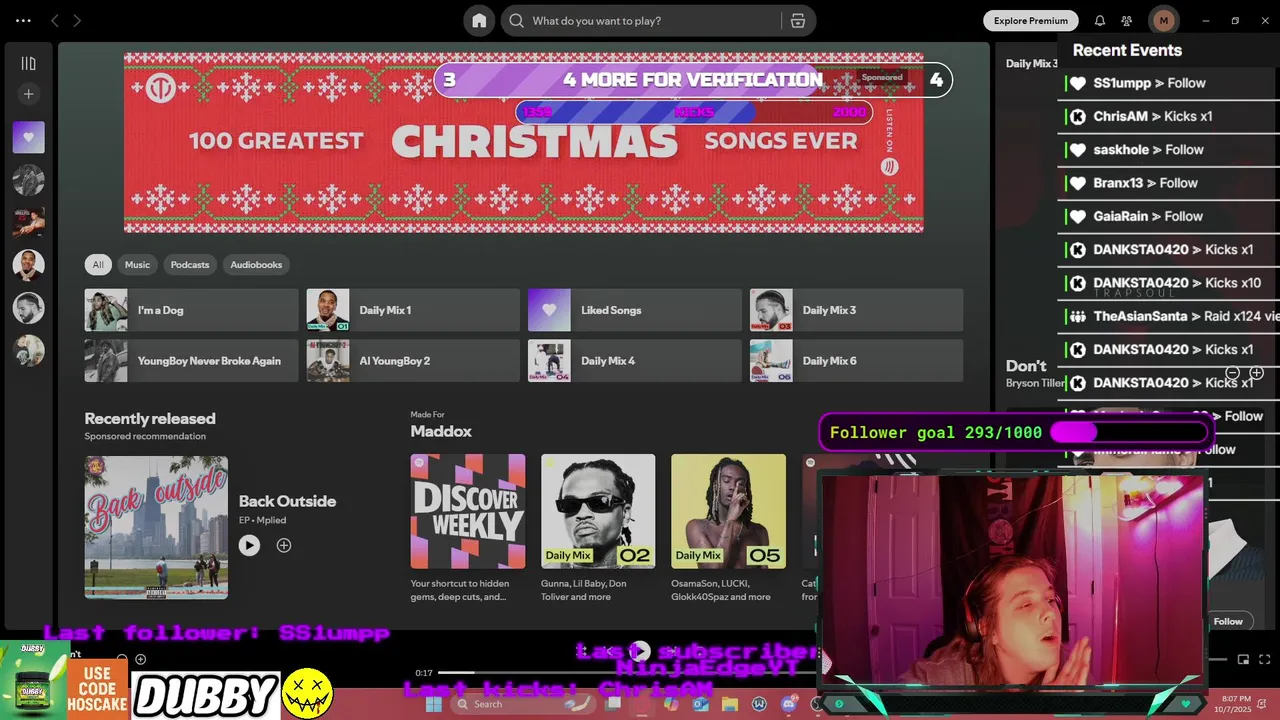Open fifth sidebar artist thumbnail
Viewport: 1280px width, 720px height.
(x=28, y=308)
